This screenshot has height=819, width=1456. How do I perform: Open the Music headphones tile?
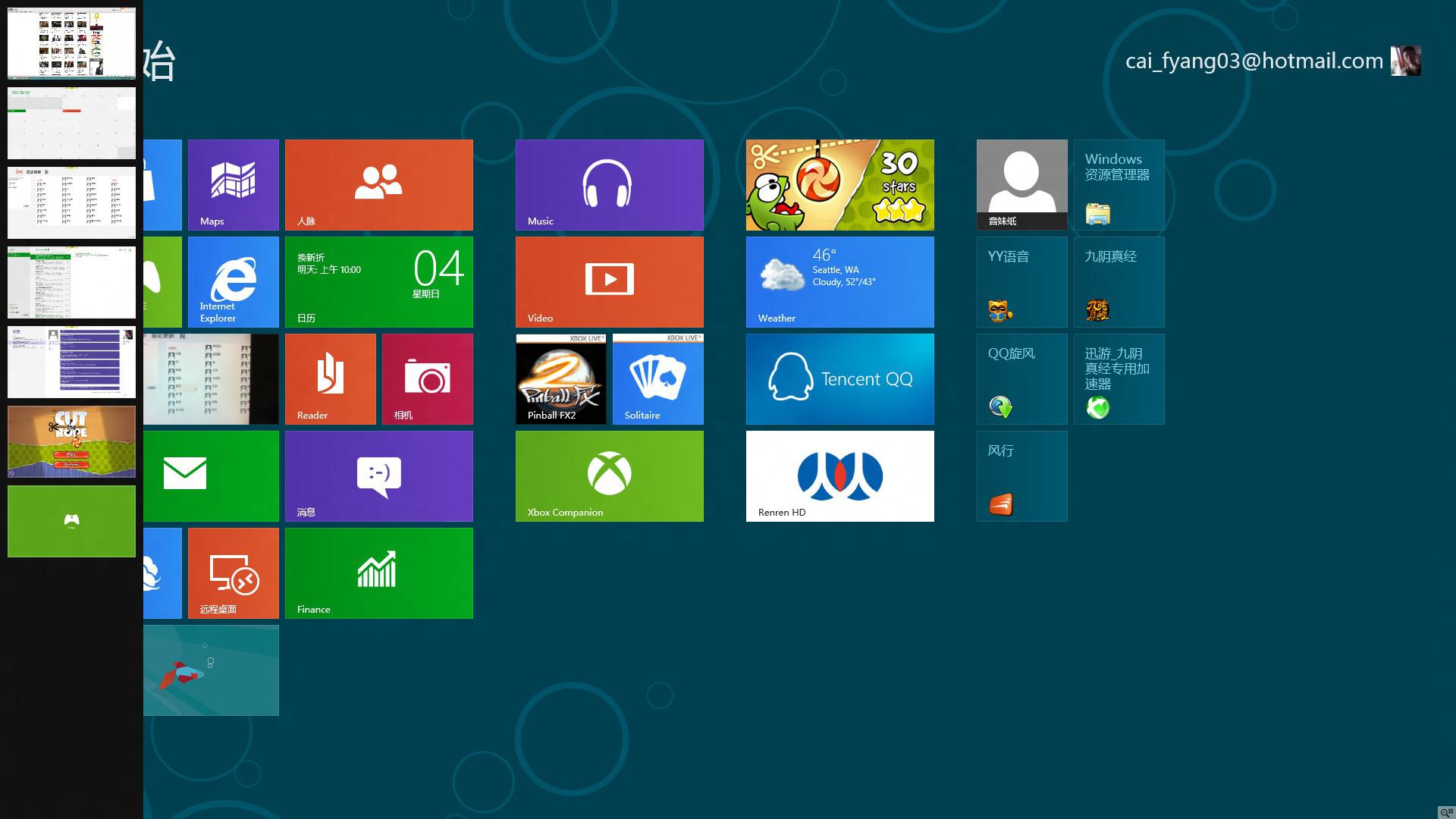pyautogui.click(x=609, y=184)
